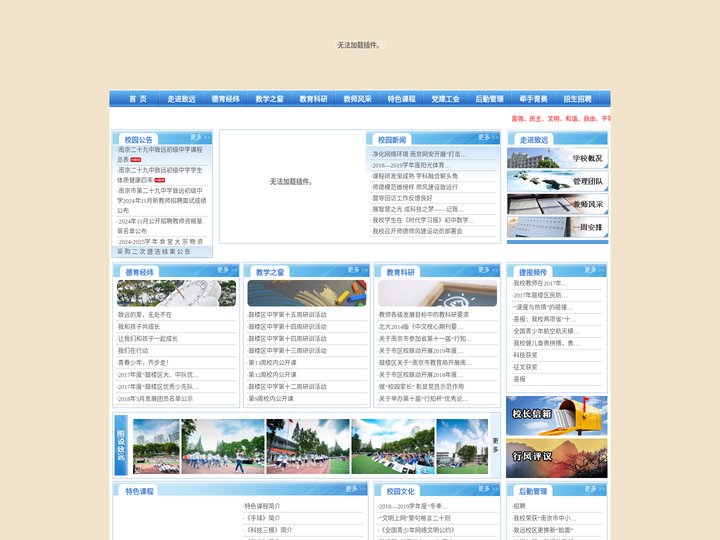Open announcement 南京二十九中致远初级中学课程总表
Viewport: 720px width, 540px height.
coord(159,154)
